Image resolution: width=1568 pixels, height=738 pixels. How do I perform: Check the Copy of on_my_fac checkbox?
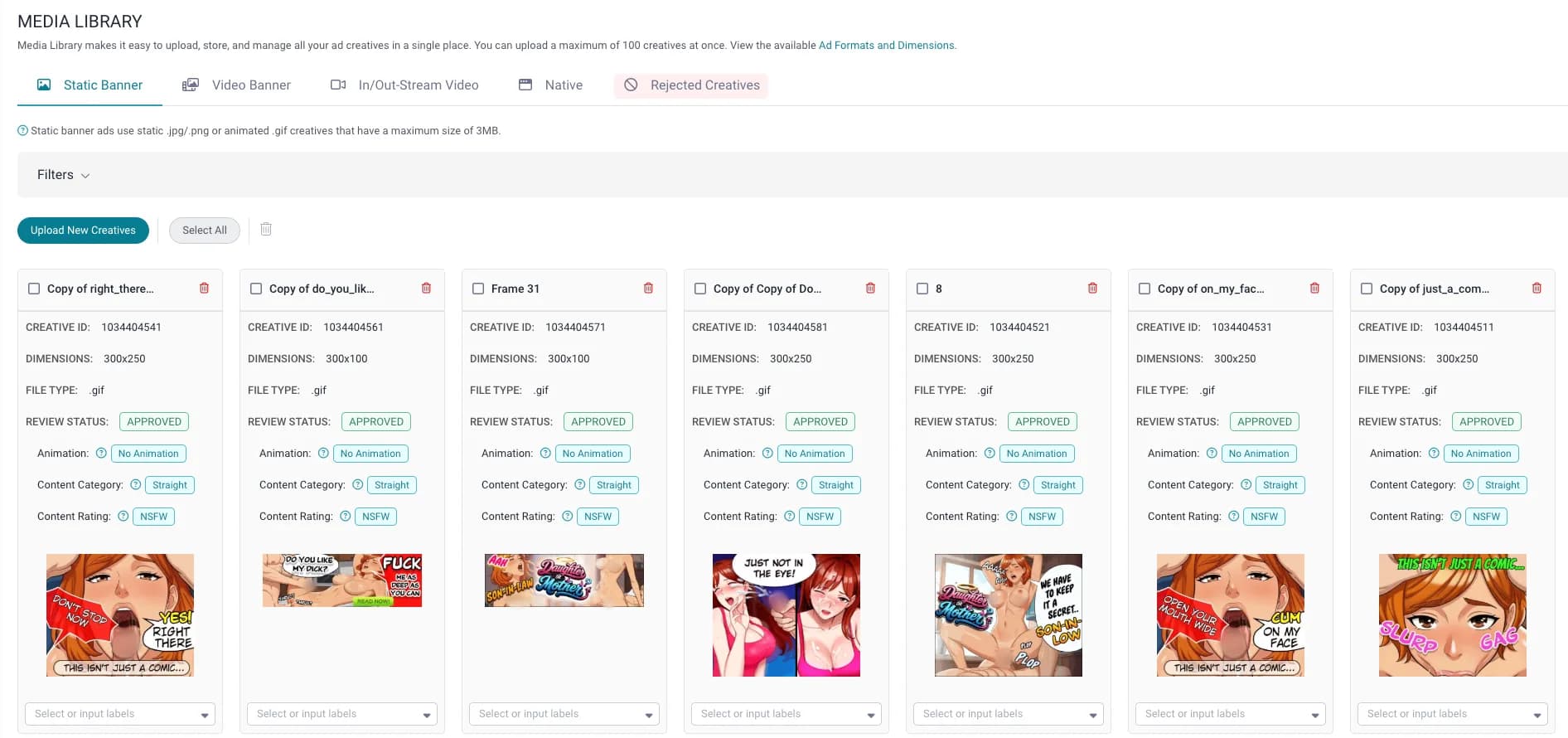1145,289
